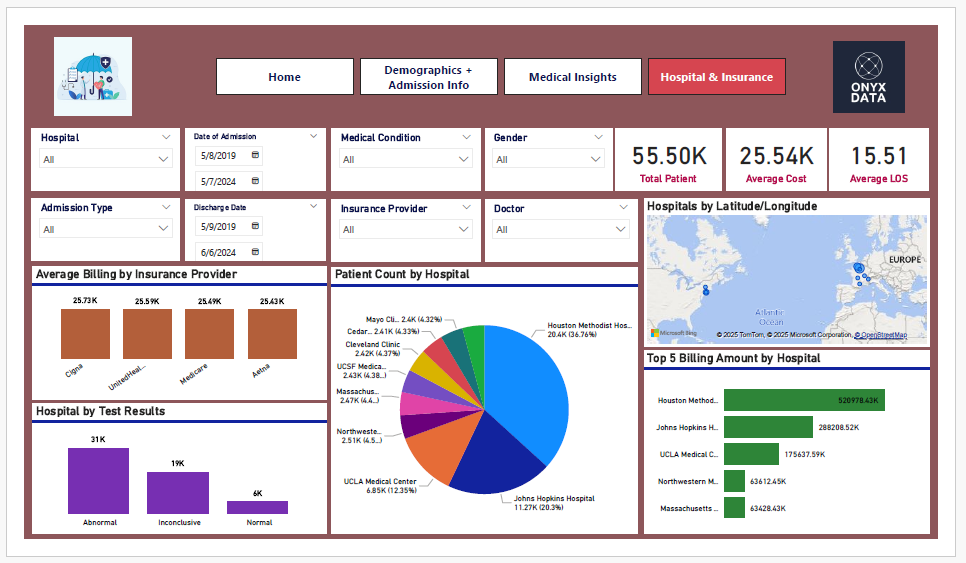Select Hospital & Insurance tab
This screenshot has width=966, height=563.
pyautogui.click(x=716, y=77)
